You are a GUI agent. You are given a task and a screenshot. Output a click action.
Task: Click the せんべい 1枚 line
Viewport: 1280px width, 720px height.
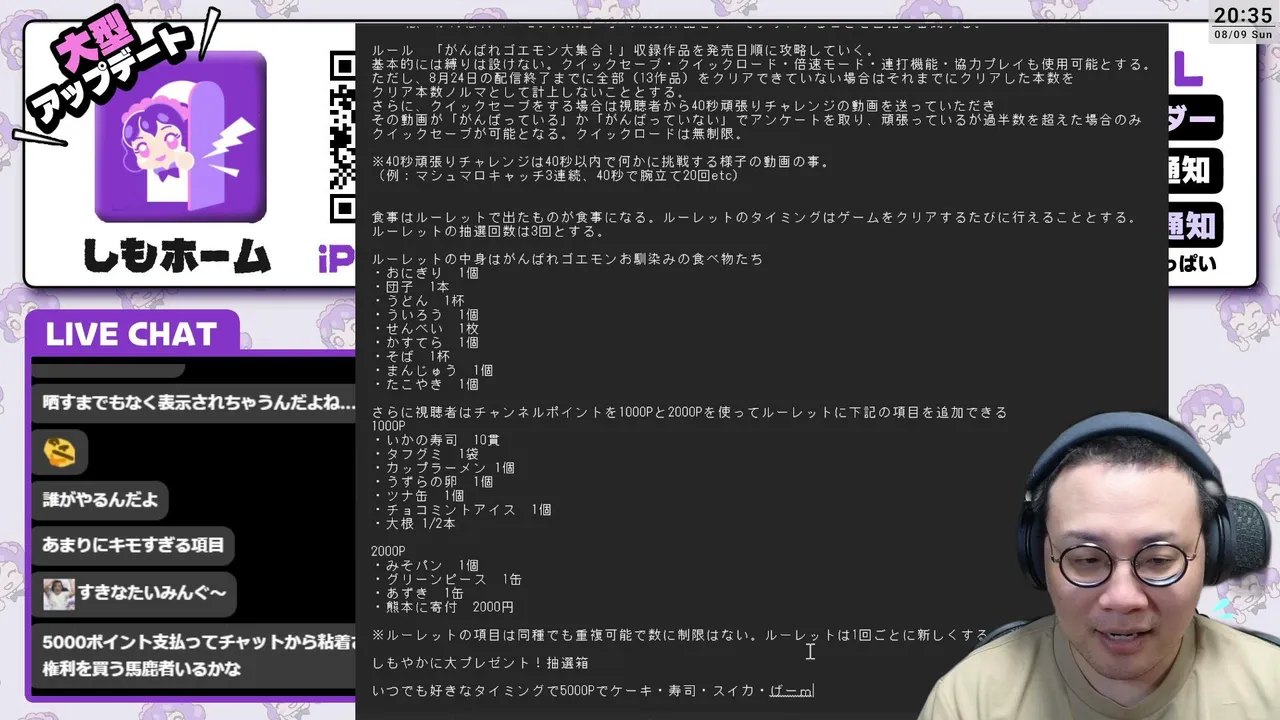(x=425, y=330)
